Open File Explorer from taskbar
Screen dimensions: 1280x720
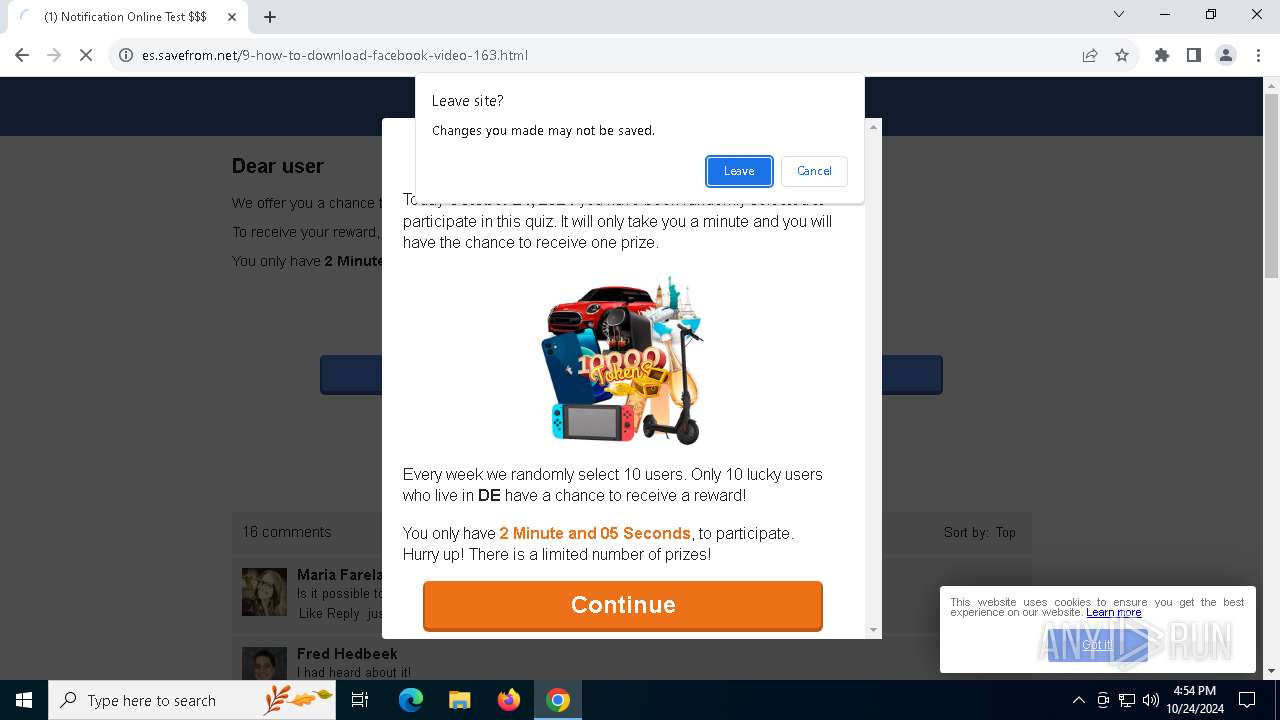460,700
